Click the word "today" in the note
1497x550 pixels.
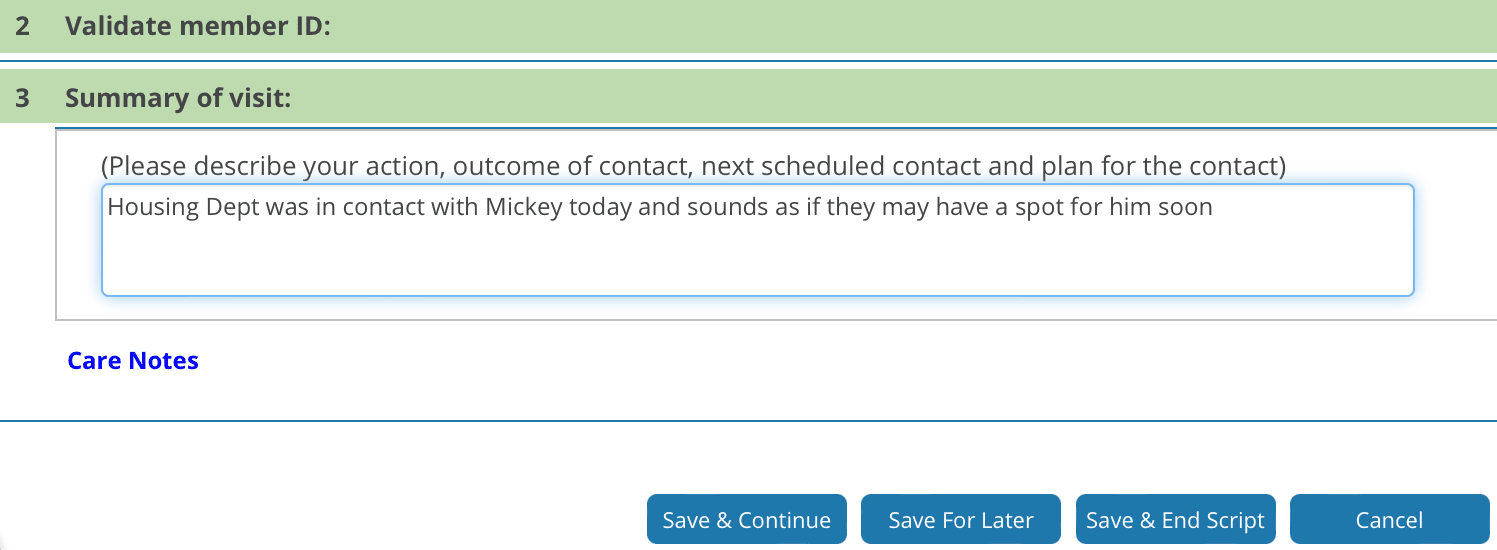point(600,208)
